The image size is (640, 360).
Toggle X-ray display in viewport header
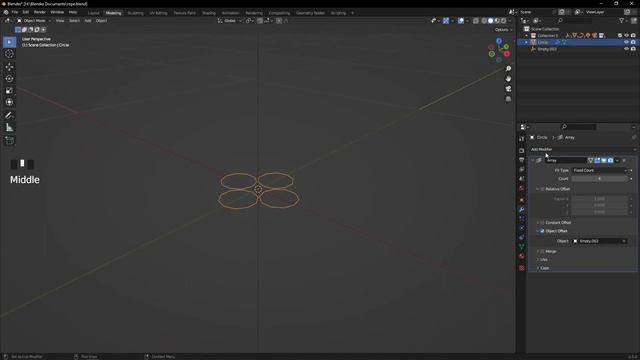pyautogui.click(x=476, y=20)
